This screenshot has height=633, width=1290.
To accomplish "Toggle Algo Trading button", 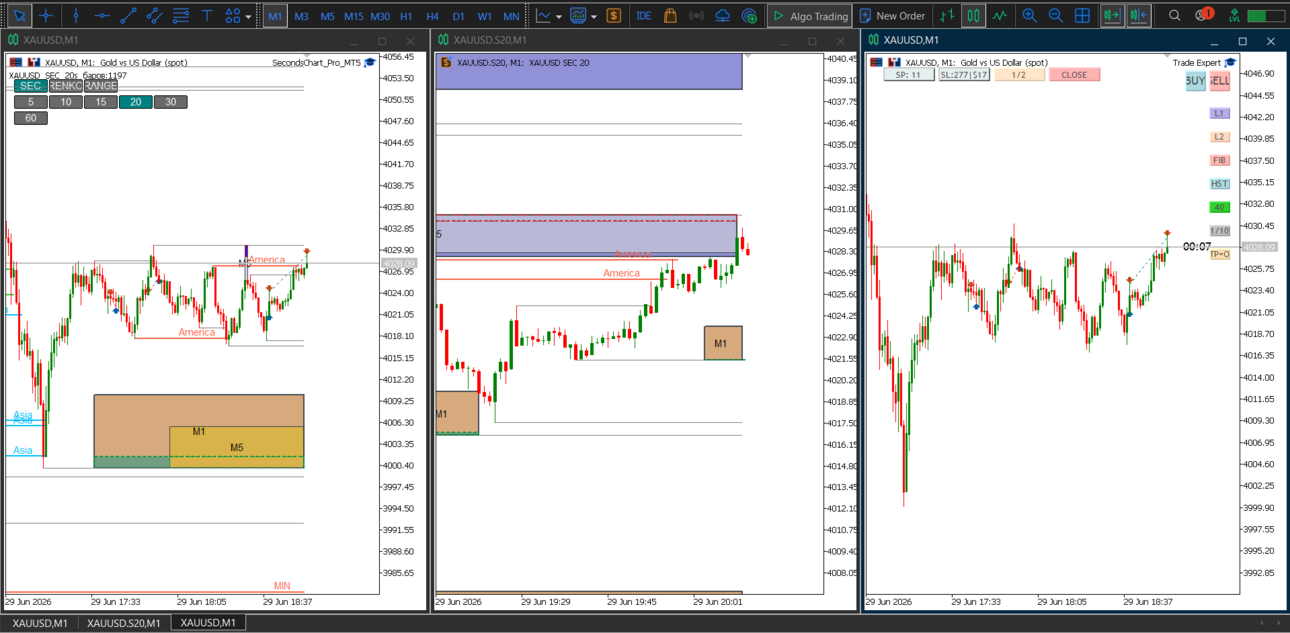I will point(810,16).
